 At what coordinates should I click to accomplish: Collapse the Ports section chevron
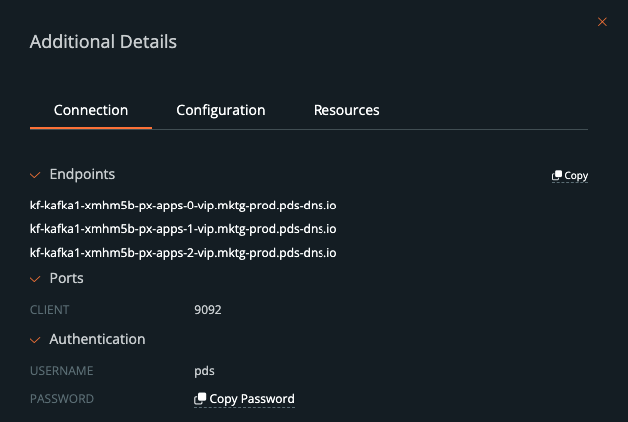35,278
